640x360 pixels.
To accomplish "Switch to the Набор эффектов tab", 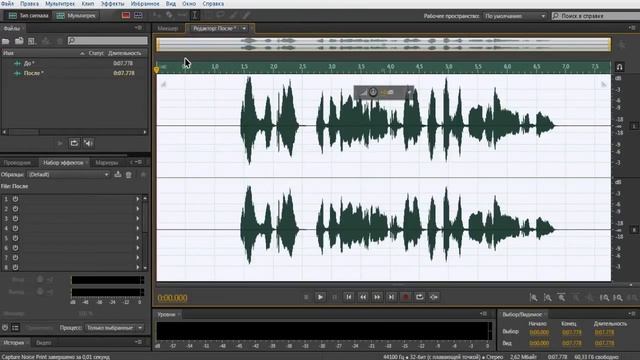I will (63, 162).
